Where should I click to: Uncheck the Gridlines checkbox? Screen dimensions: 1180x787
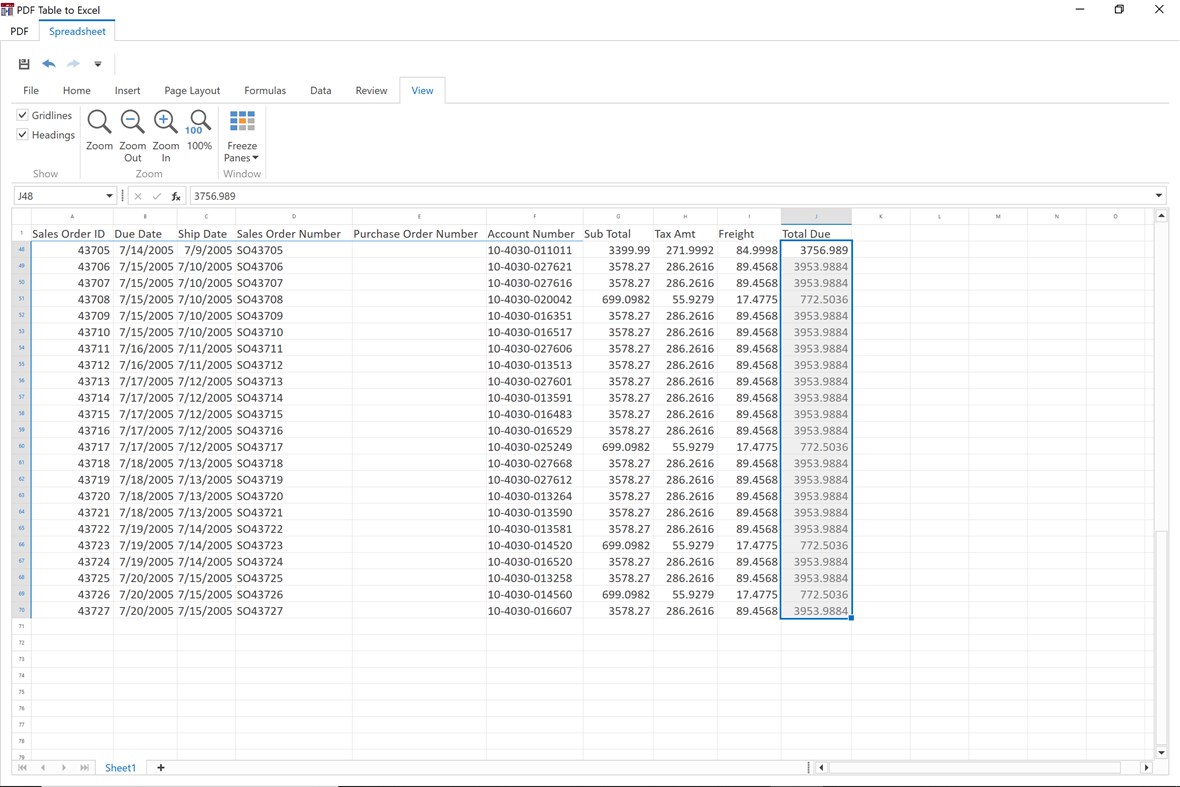point(23,115)
